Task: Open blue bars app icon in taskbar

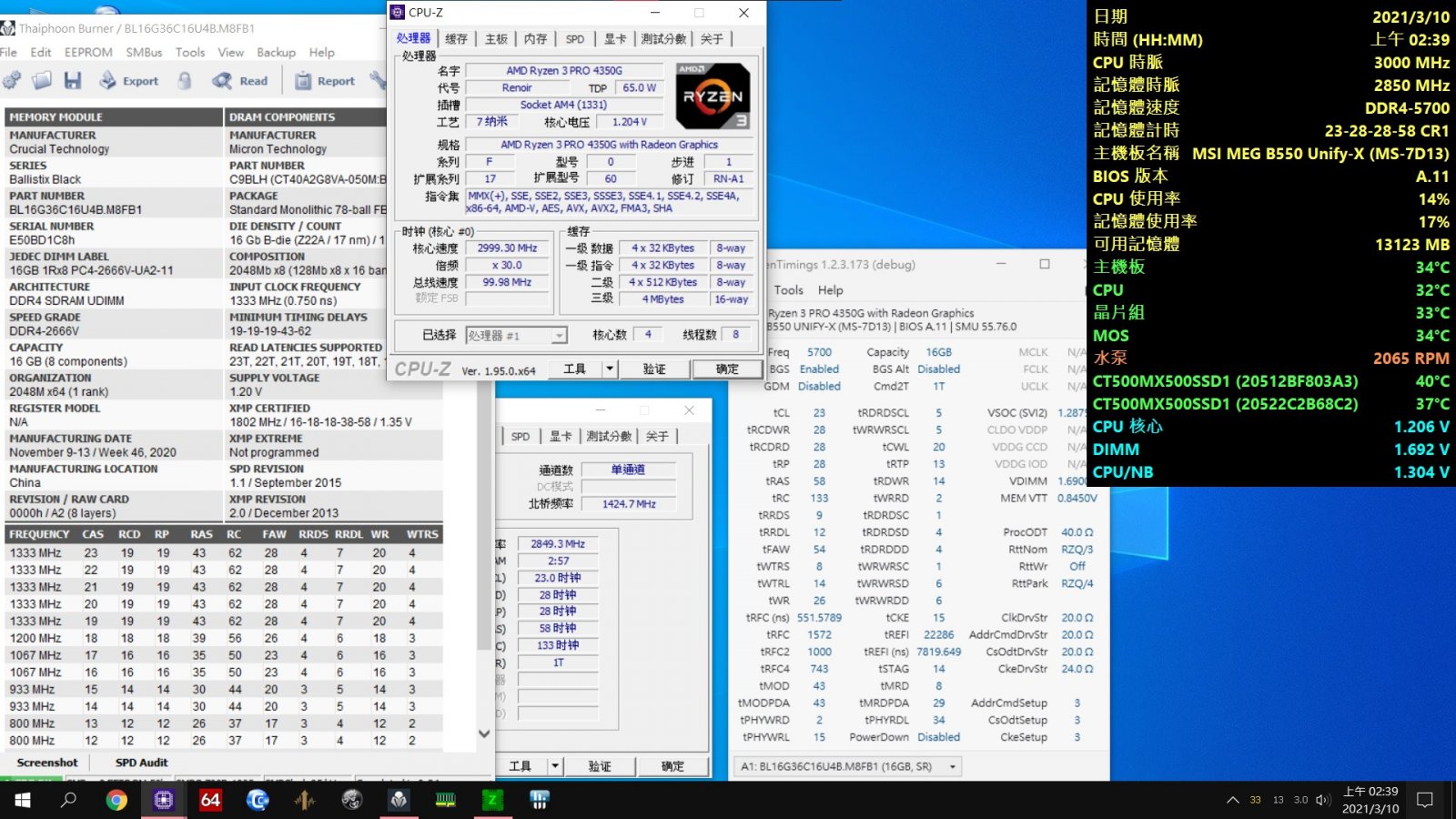Action: 540,800
